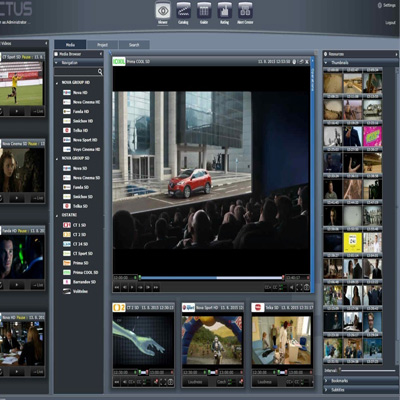Click play button in main Prima COOL player

pos(132,287)
